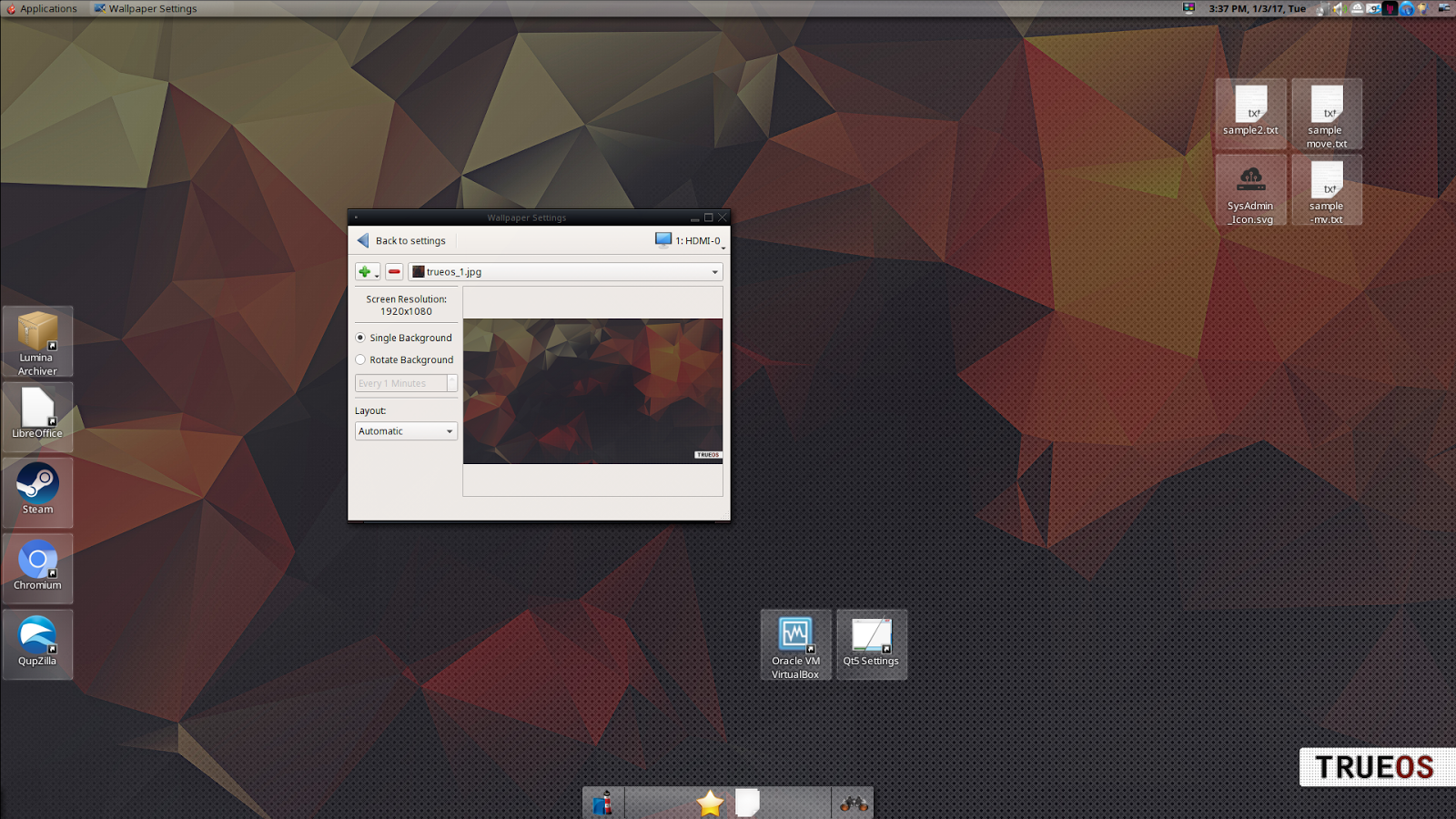Select the monitor icon next to 1: HDMI-0
This screenshot has width=1456, height=819.
[662, 239]
